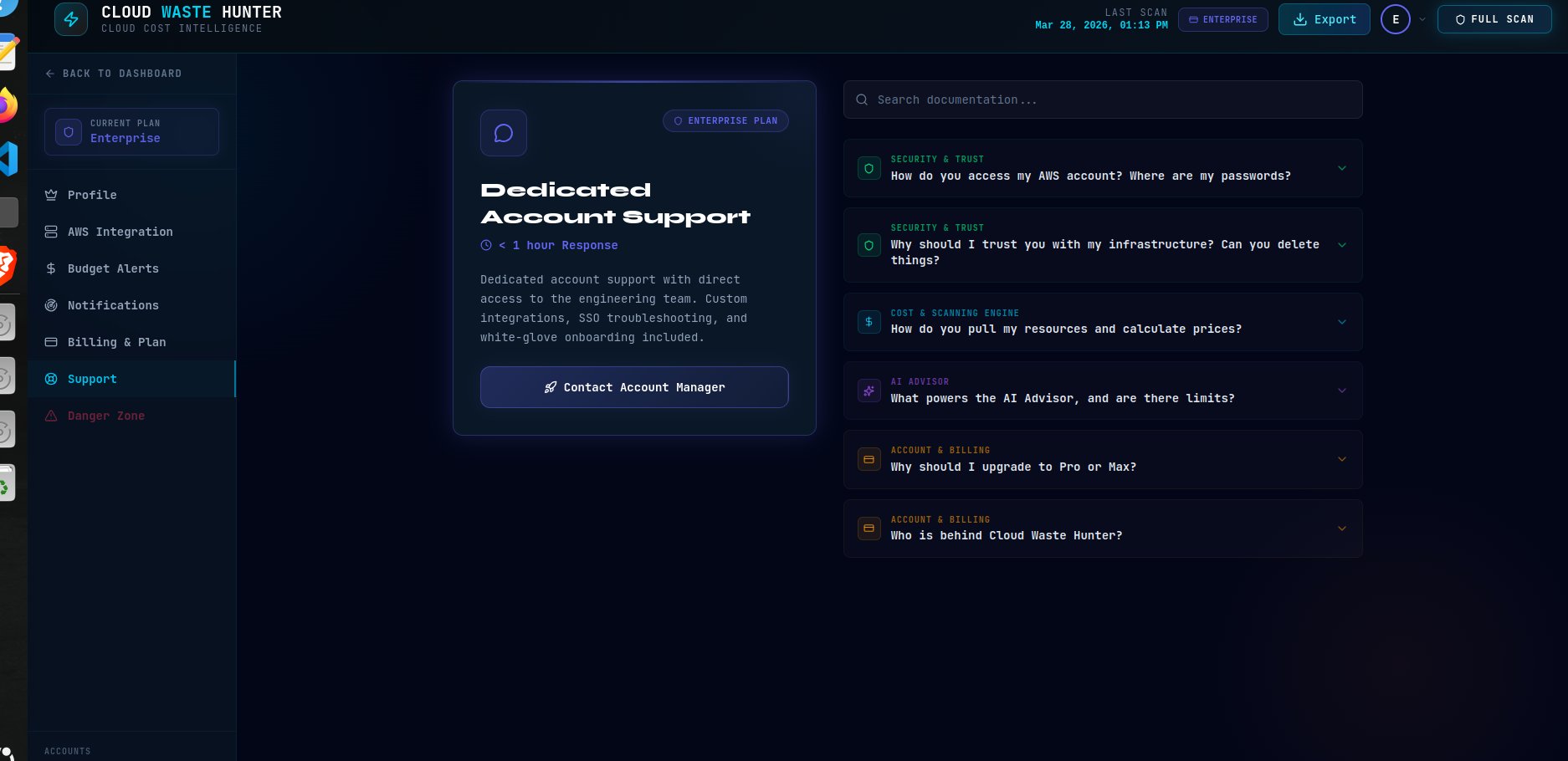Click the clock icon beside response time
The width and height of the screenshot is (1568, 761).
(486, 245)
